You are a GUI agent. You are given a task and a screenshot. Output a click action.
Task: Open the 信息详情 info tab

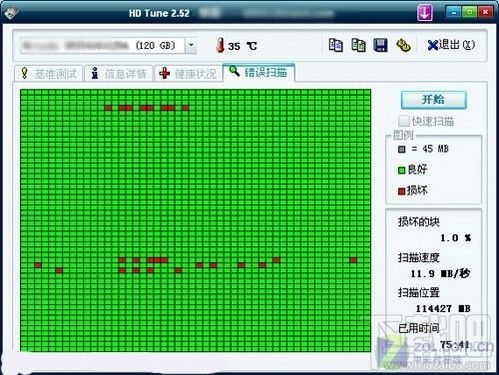[x=119, y=73]
